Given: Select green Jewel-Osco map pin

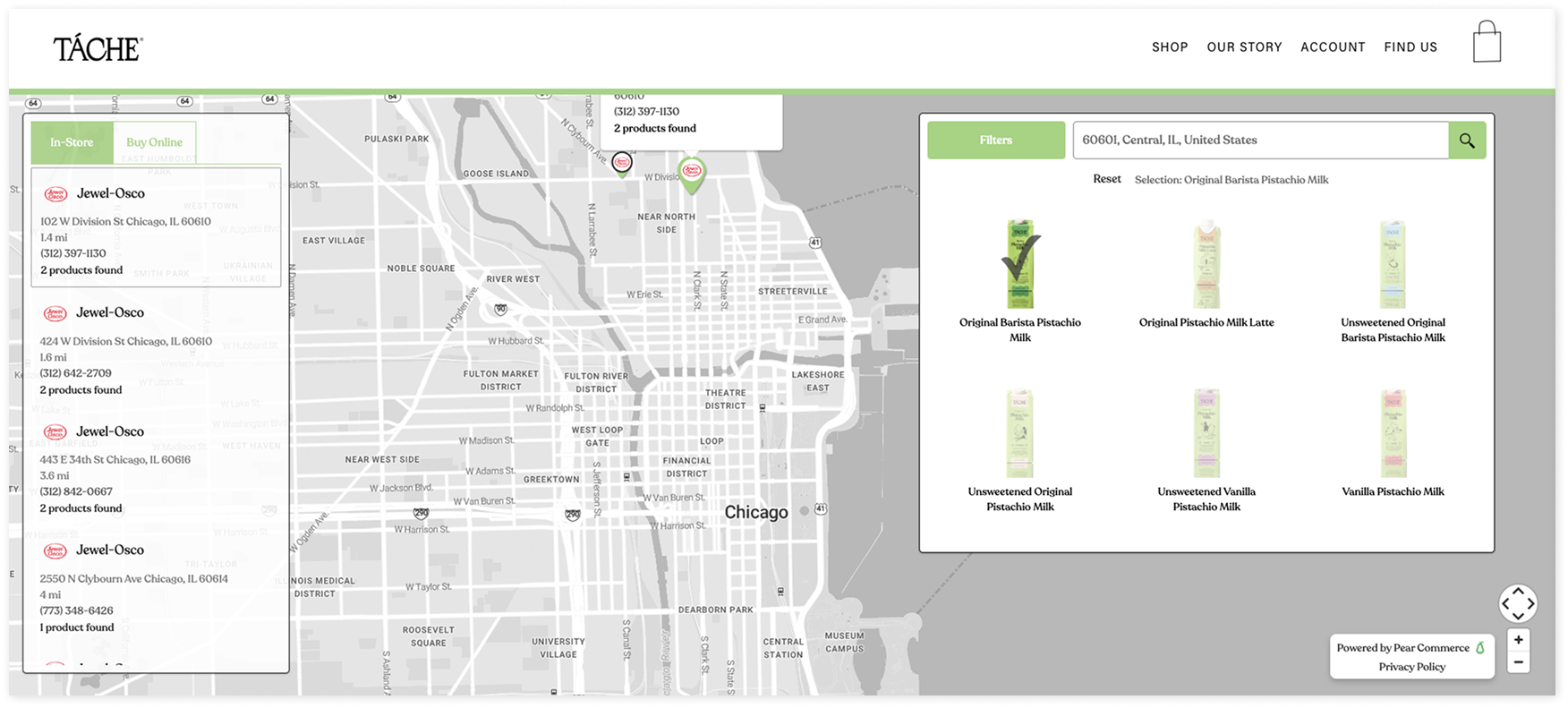Looking at the screenshot, I should coord(692,175).
